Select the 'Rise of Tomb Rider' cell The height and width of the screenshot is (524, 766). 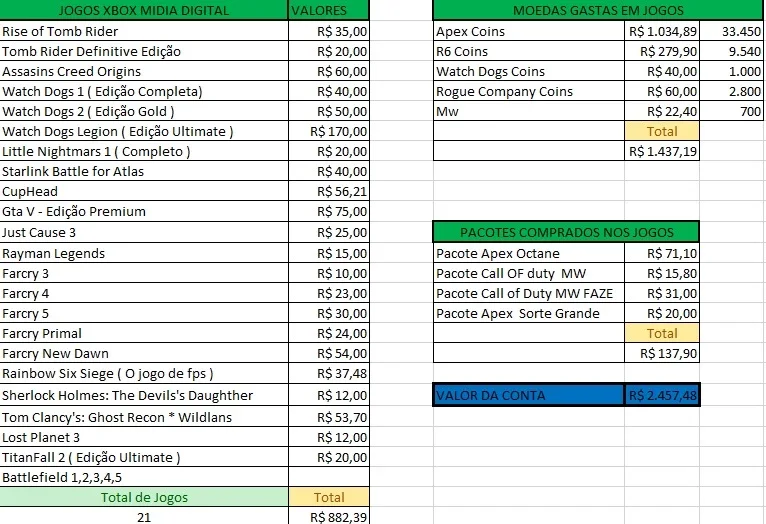tap(144, 31)
